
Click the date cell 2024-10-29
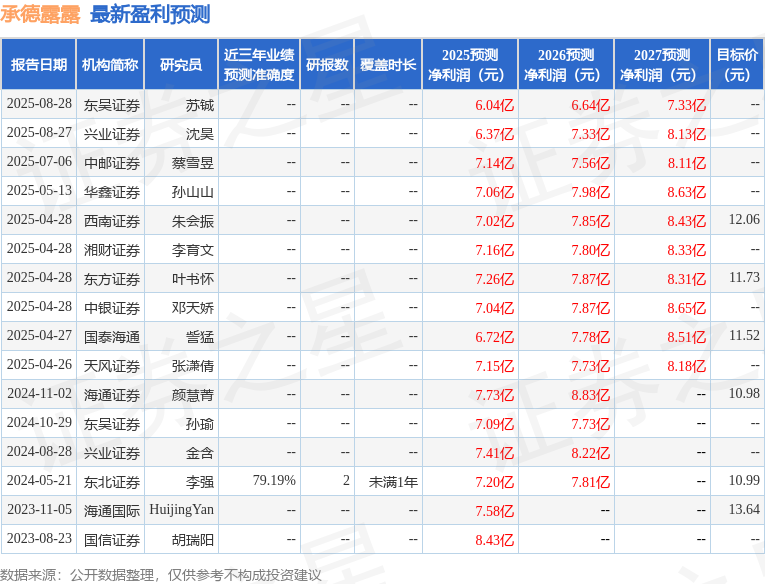tap(39, 423)
